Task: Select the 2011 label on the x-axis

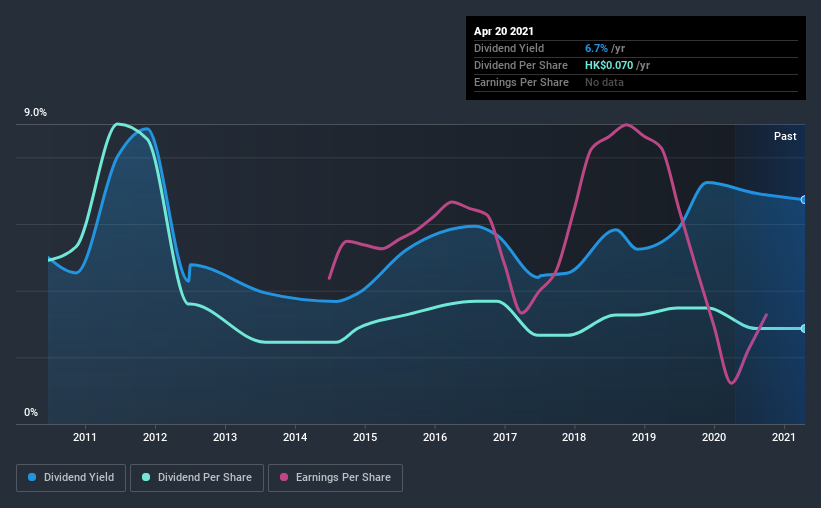Action: click(x=85, y=437)
